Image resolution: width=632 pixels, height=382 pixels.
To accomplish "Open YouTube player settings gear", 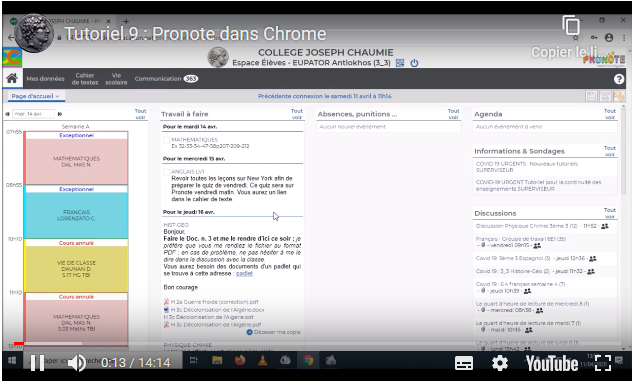I will click(500, 363).
